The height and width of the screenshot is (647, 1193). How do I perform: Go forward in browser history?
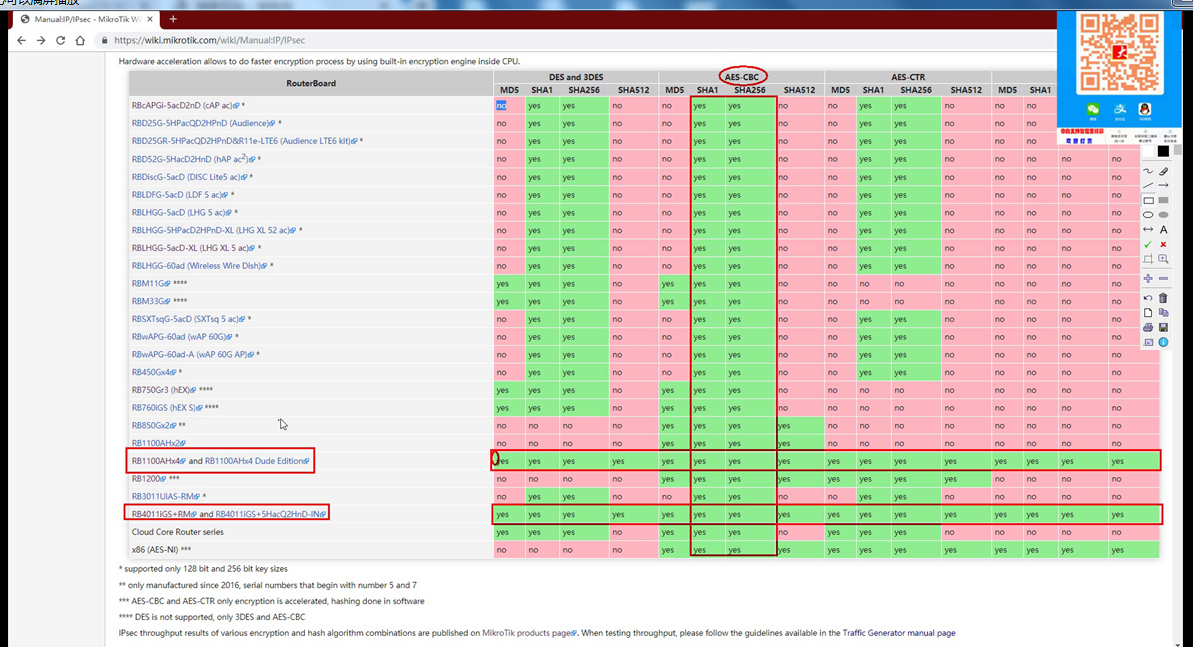click(x=41, y=40)
